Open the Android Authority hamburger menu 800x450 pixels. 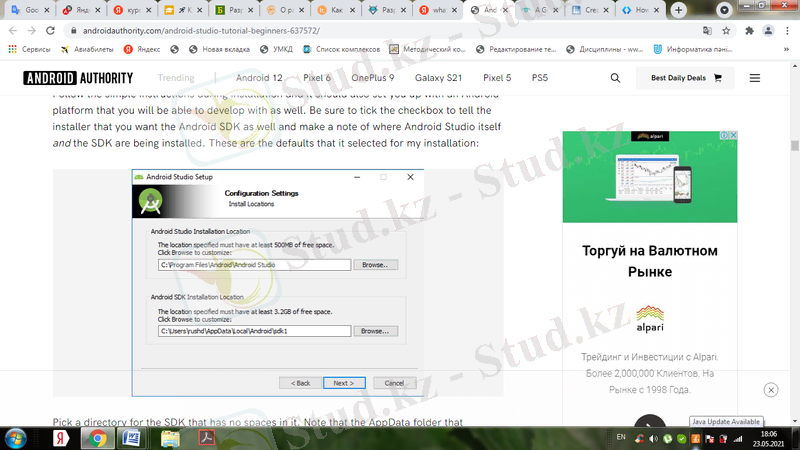(755, 78)
